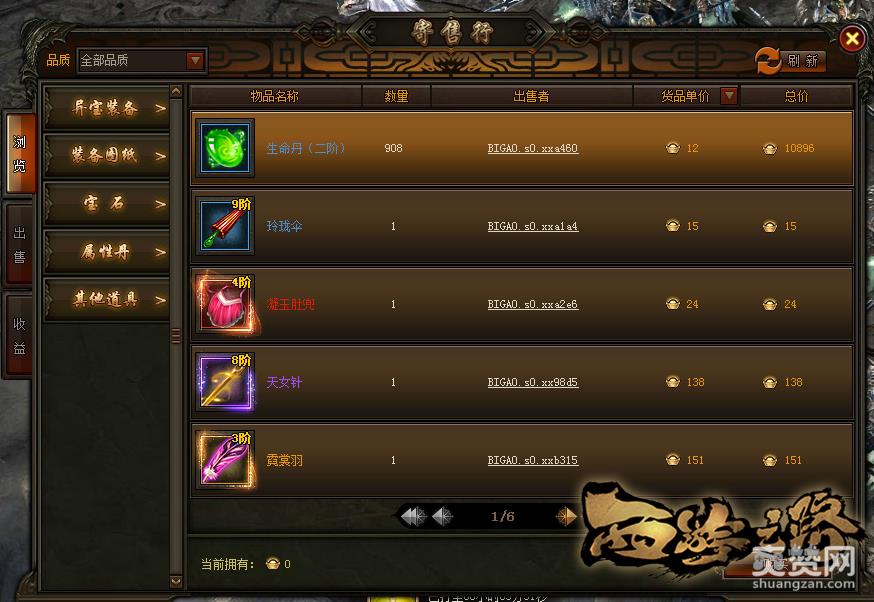
Task: Toggle the 货品单价 price sort arrow
Action: tap(729, 96)
